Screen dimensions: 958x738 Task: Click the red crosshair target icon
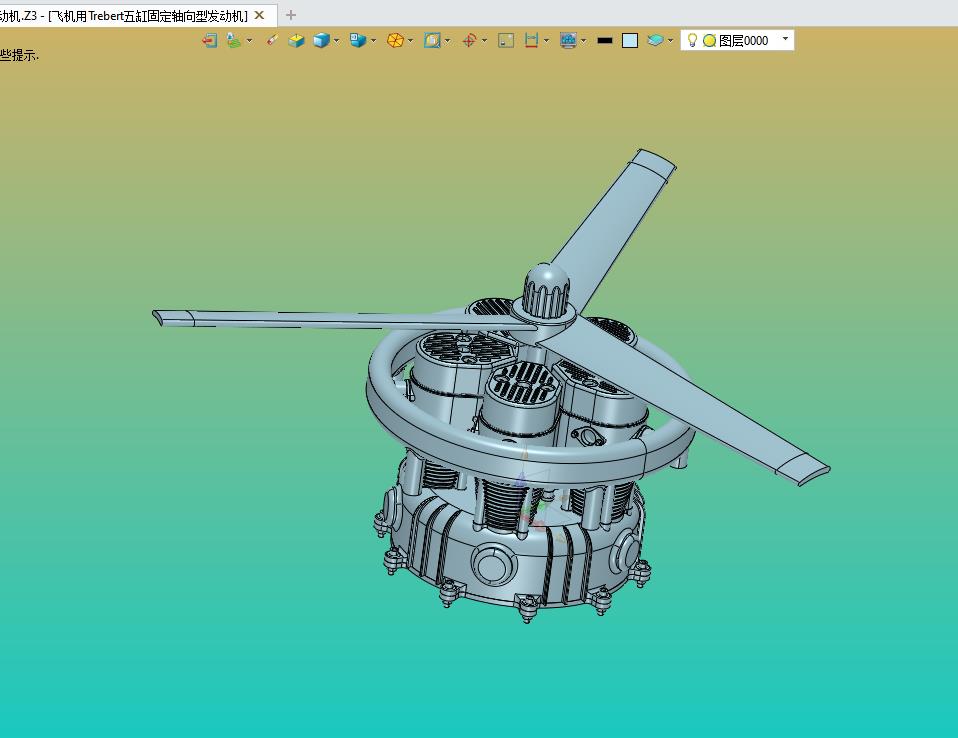pos(469,40)
